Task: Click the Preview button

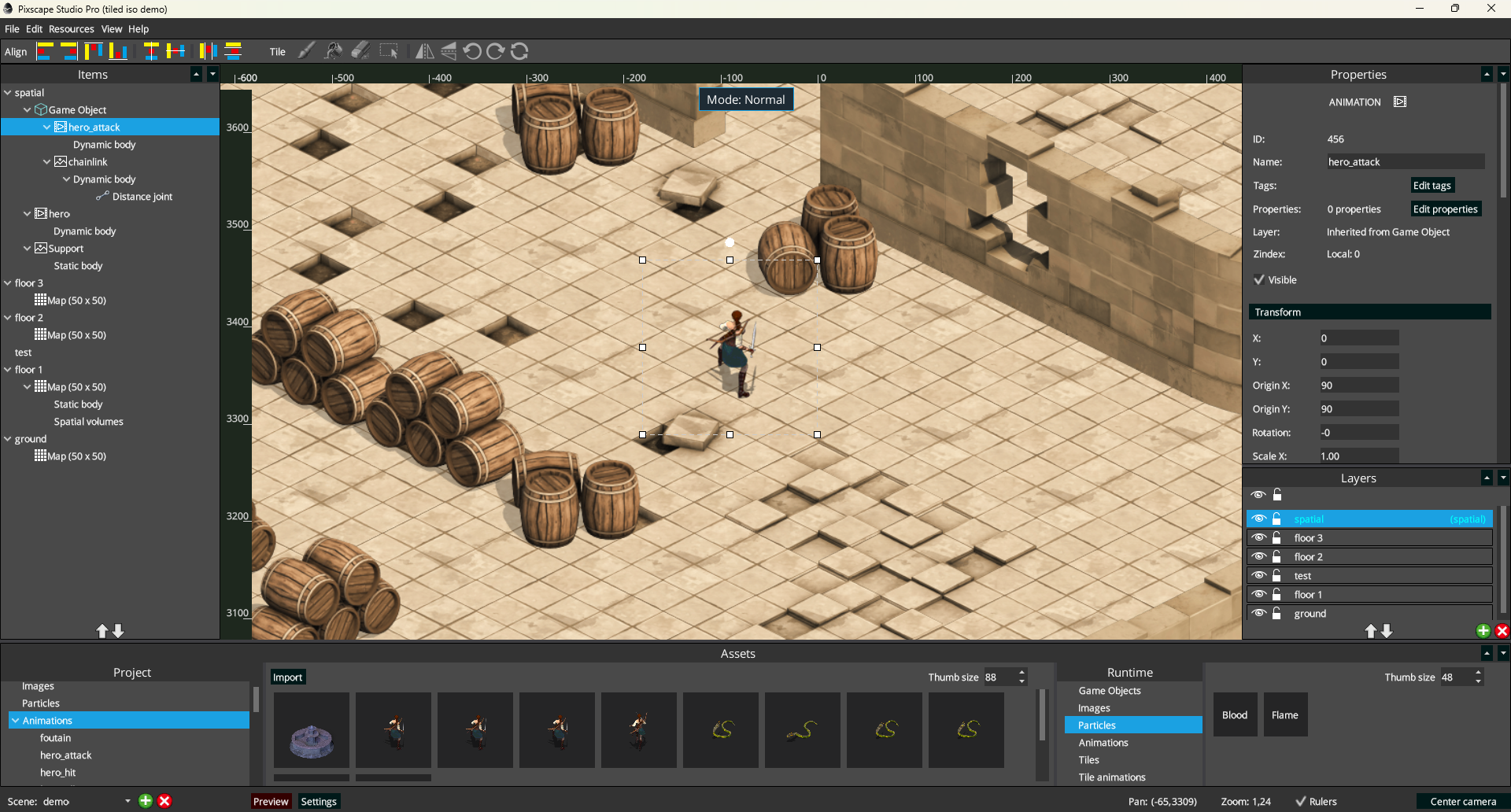Action: tap(271, 801)
